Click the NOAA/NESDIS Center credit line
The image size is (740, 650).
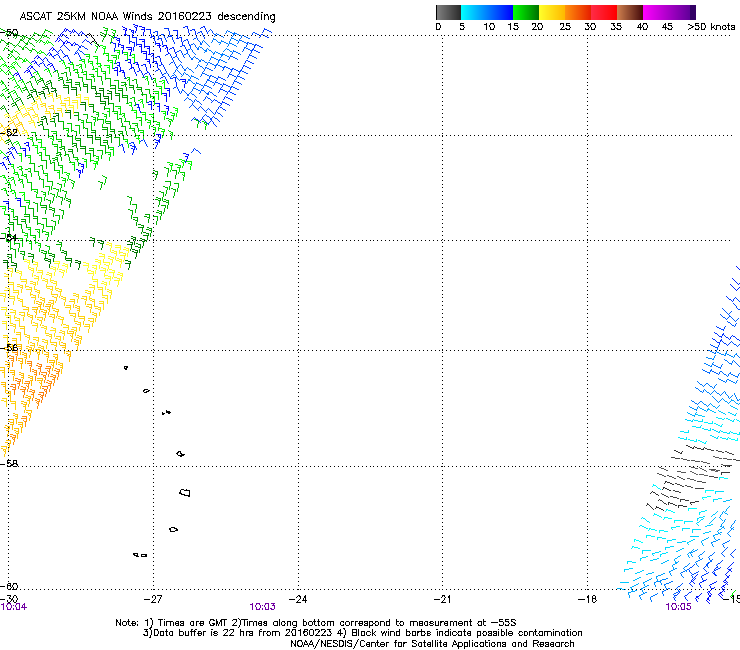[x=432, y=644]
